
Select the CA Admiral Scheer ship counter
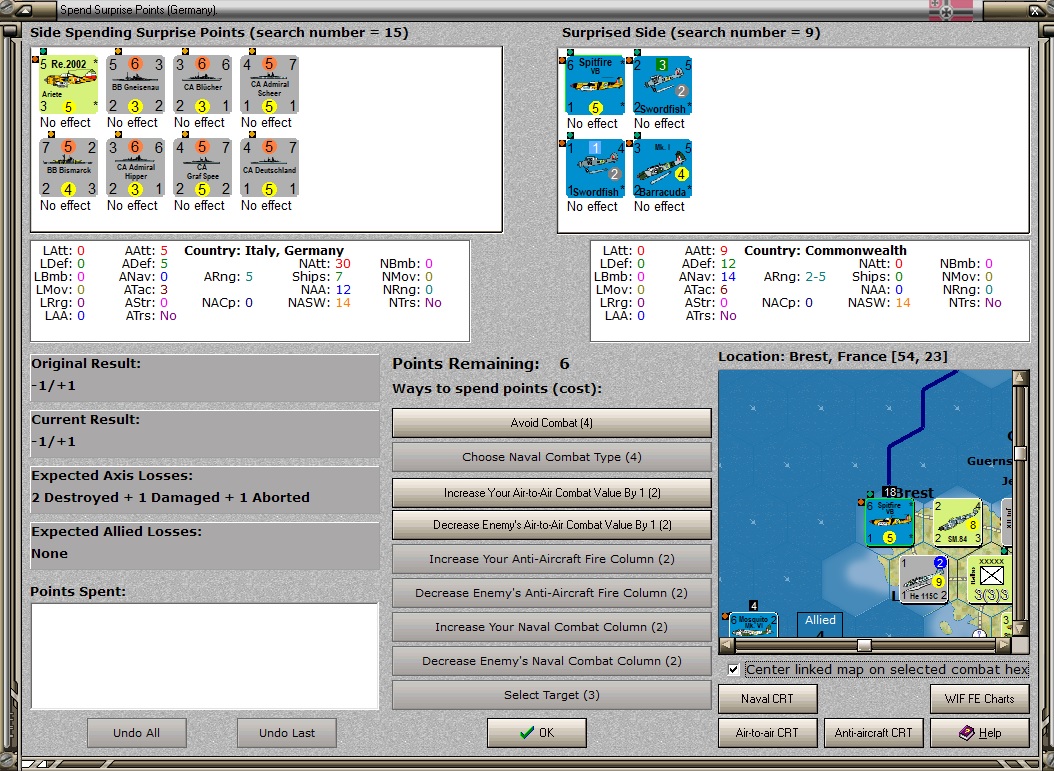[270, 85]
